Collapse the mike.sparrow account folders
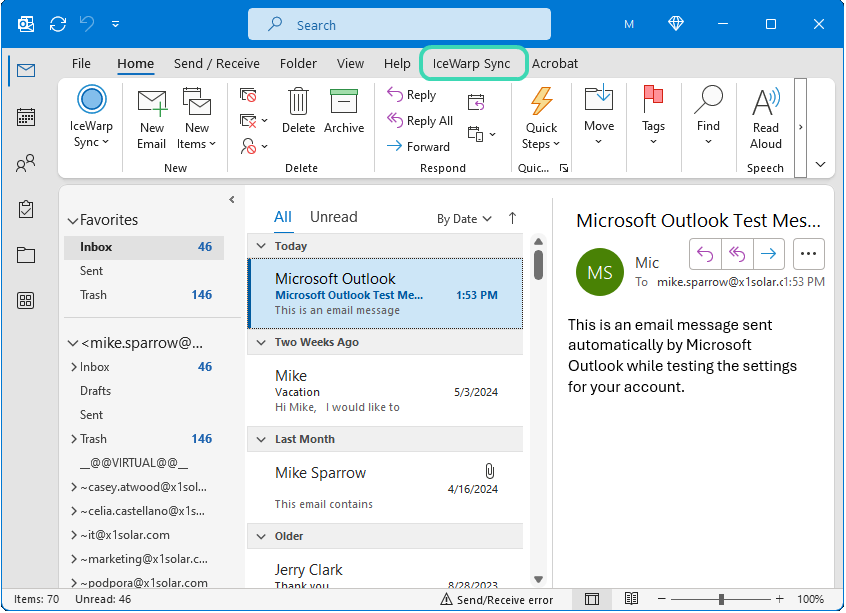The image size is (846, 613). (x=73, y=343)
